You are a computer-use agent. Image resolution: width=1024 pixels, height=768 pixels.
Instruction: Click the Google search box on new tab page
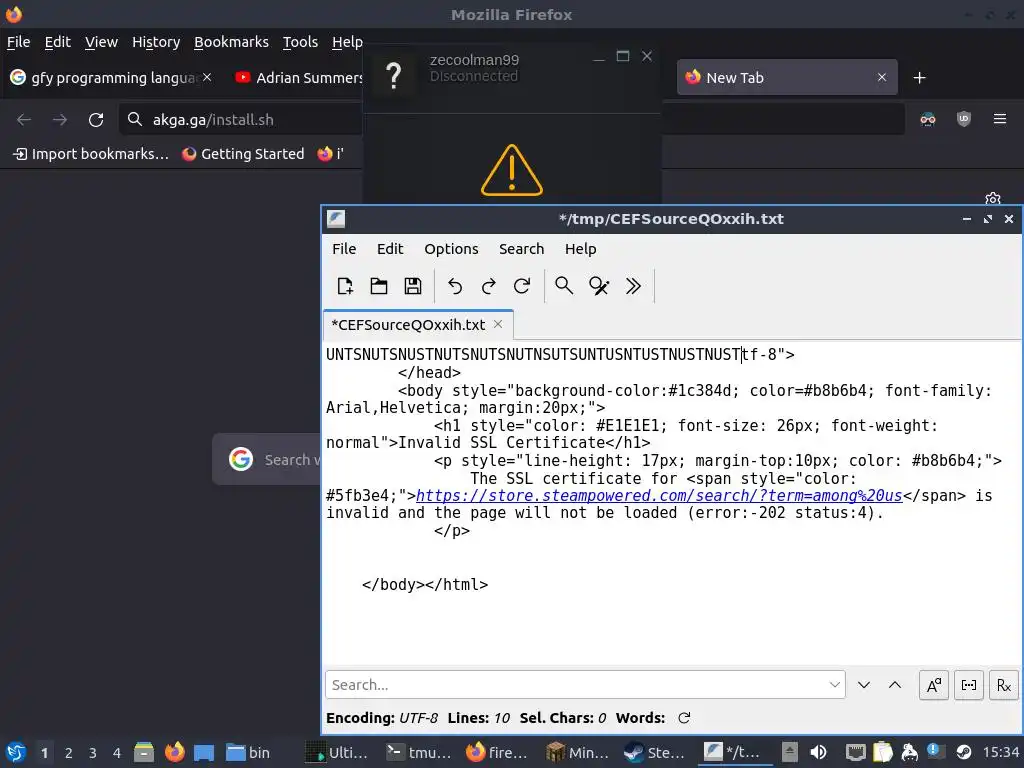coord(268,460)
